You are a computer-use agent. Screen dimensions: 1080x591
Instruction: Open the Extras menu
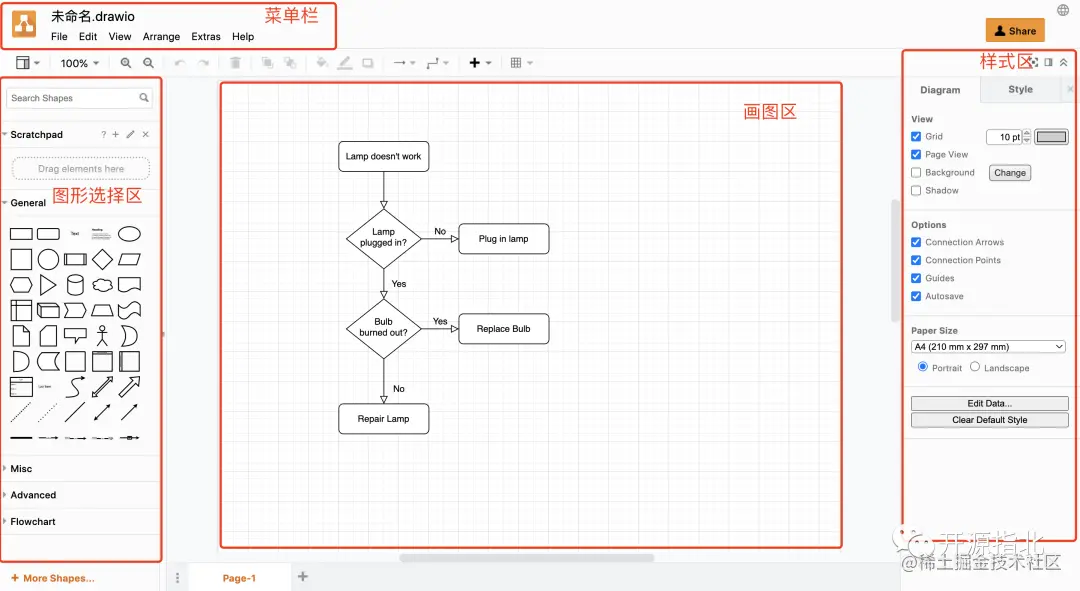coord(206,36)
